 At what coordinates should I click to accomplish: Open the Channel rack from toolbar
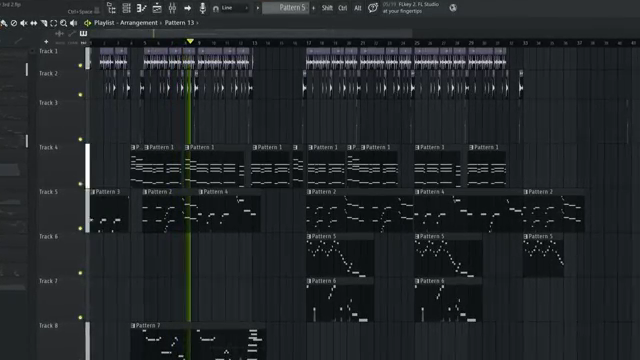(127, 8)
